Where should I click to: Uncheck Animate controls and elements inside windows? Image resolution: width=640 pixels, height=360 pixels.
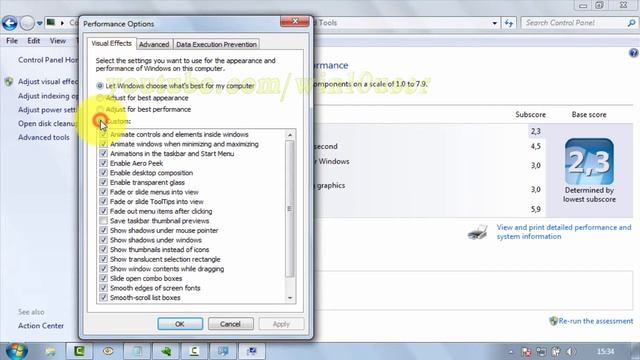104,134
